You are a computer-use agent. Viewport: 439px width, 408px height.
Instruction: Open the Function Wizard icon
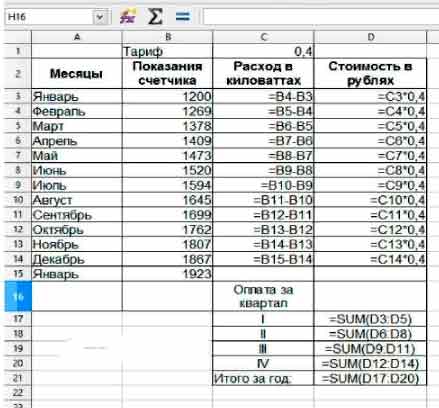(x=128, y=16)
